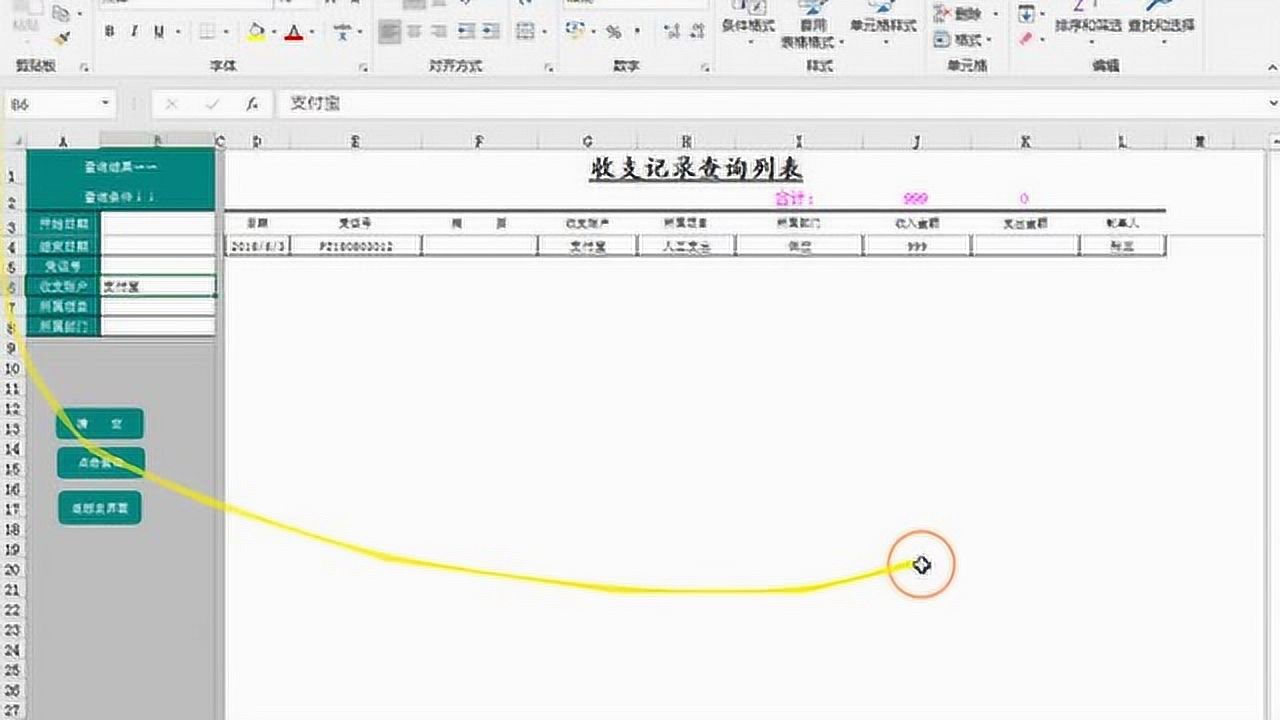The height and width of the screenshot is (720, 1280).
Task: Click the date cell 2018/8/3
Action: (258, 246)
